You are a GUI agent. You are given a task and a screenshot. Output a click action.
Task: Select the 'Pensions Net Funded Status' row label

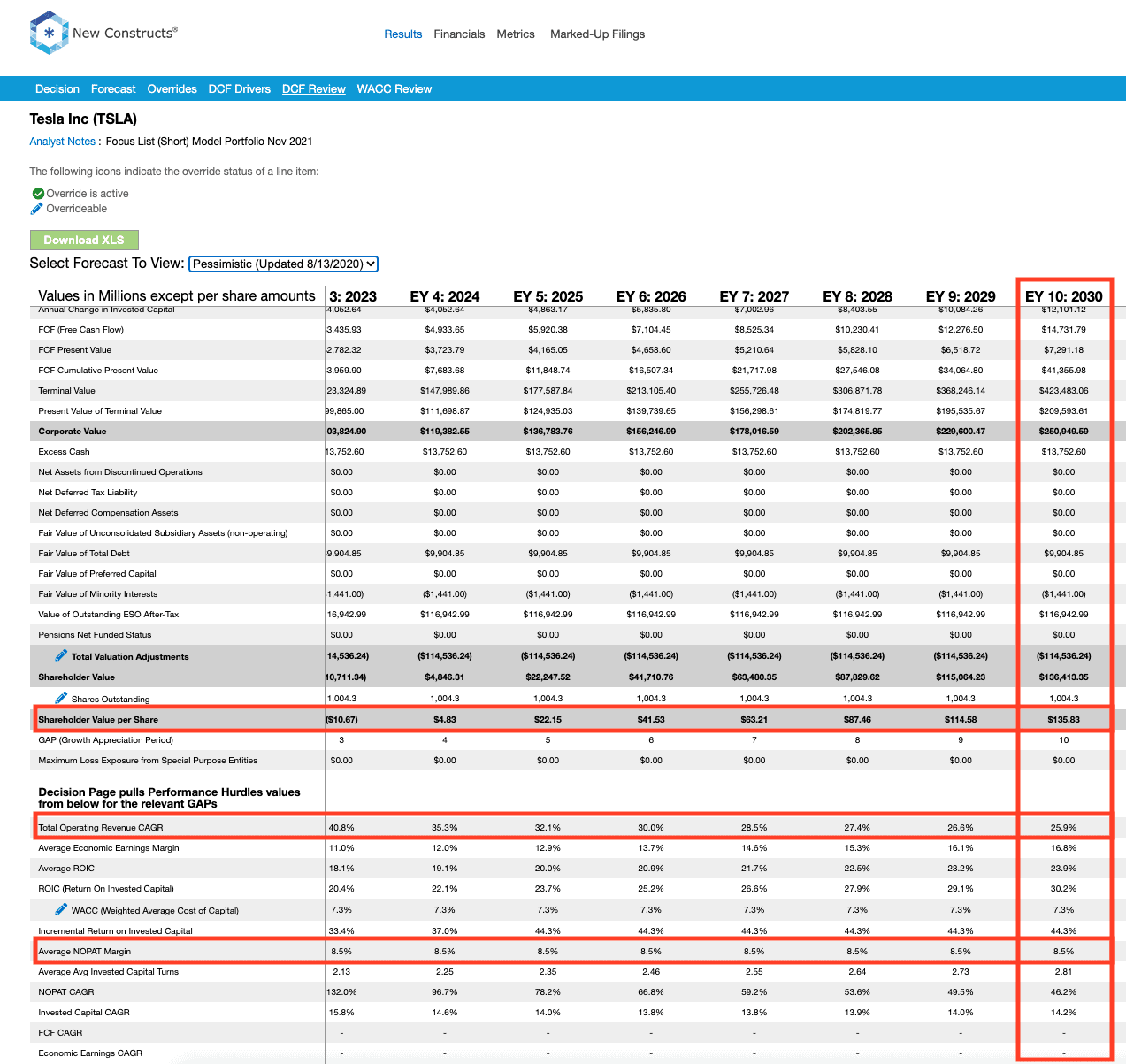tap(95, 635)
